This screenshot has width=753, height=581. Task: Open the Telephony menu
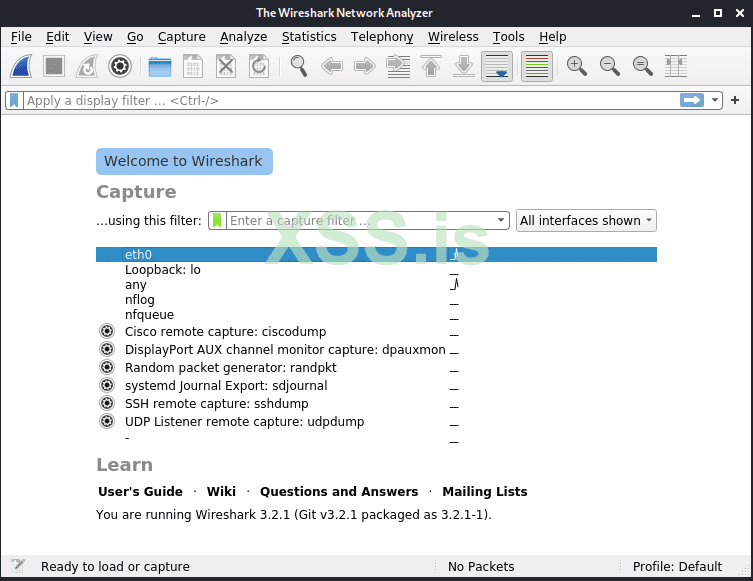[382, 37]
